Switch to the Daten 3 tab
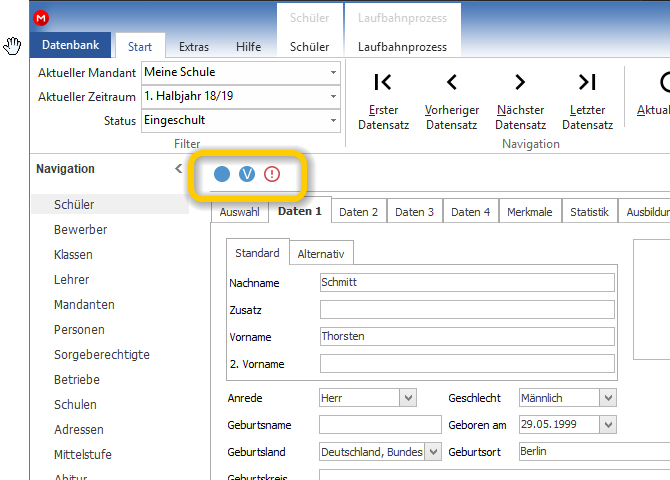This screenshot has width=670, height=480. coord(414,212)
